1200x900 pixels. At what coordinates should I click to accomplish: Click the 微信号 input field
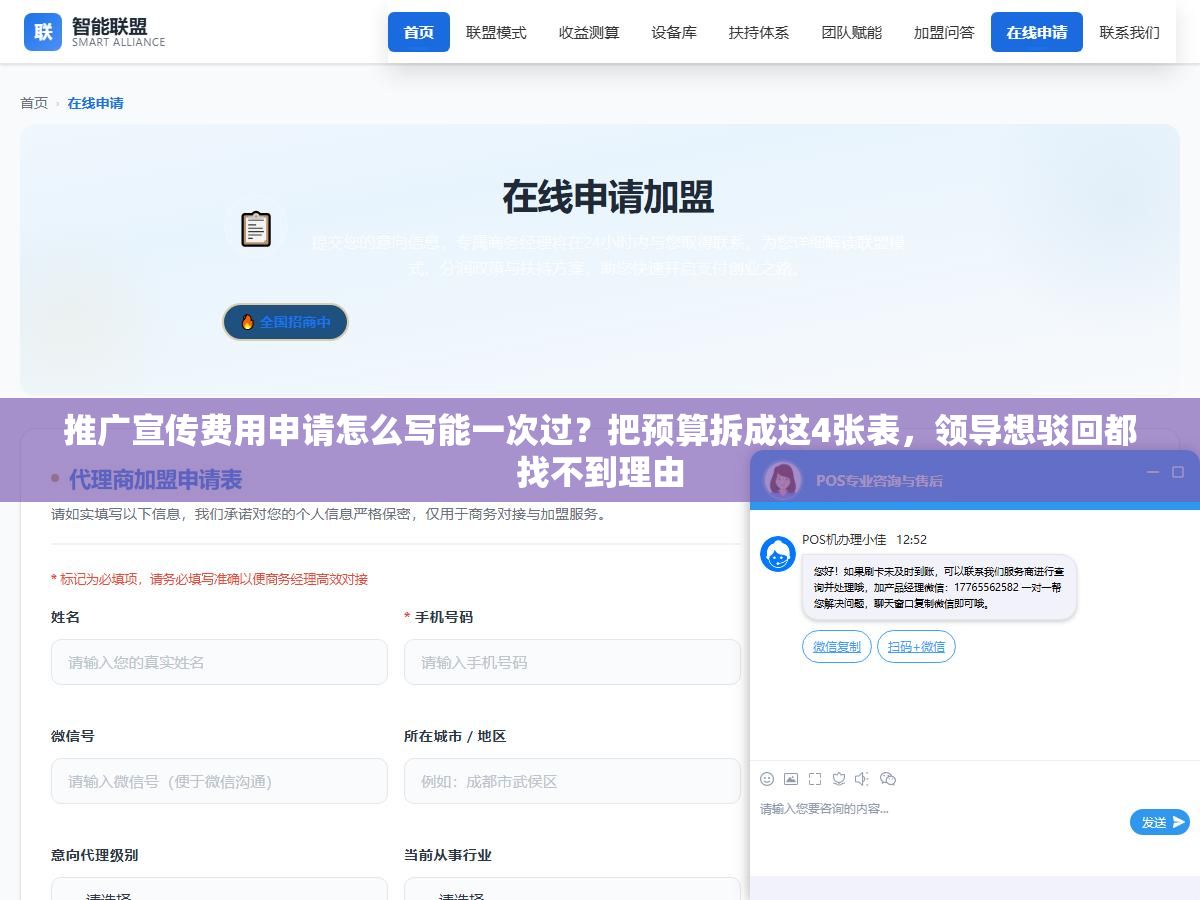tap(219, 781)
